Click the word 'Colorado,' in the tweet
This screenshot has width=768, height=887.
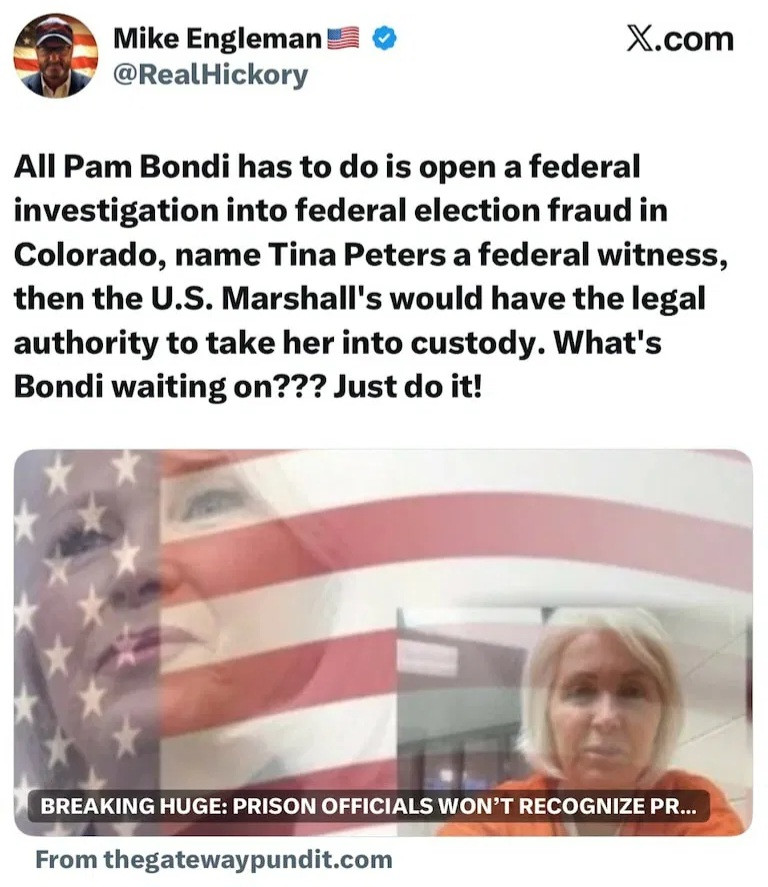click(90, 255)
